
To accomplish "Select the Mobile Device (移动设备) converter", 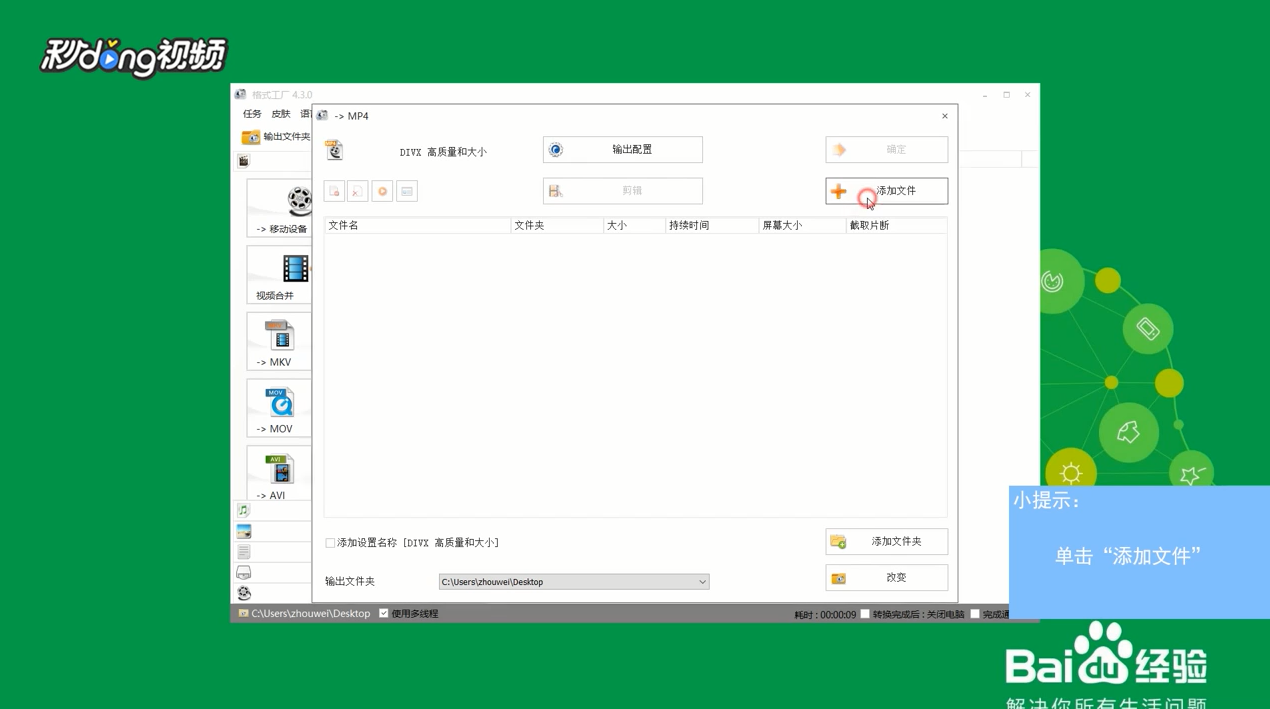I will tap(279, 208).
